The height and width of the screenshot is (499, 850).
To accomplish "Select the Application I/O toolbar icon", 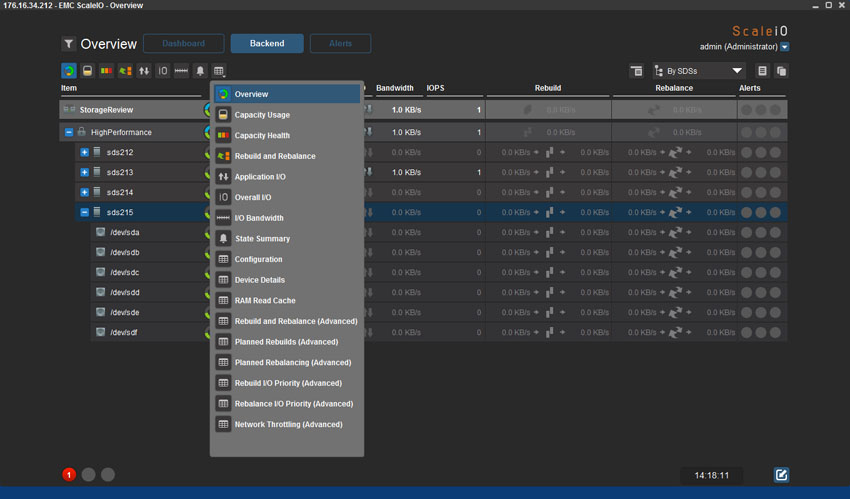I will (x=144, y=71).
